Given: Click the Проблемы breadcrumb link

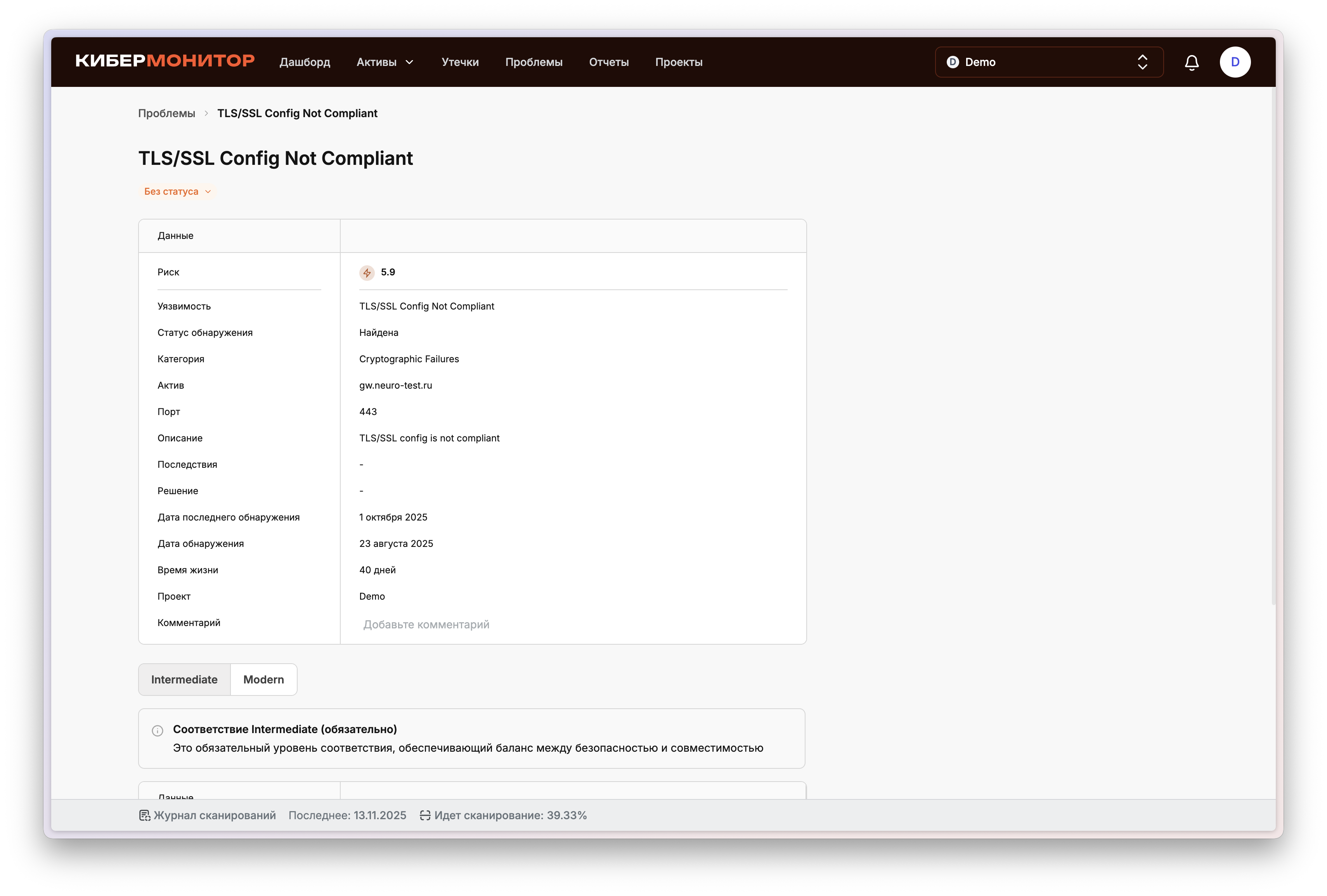Looking at the screenshot, I should click(166, 114).
